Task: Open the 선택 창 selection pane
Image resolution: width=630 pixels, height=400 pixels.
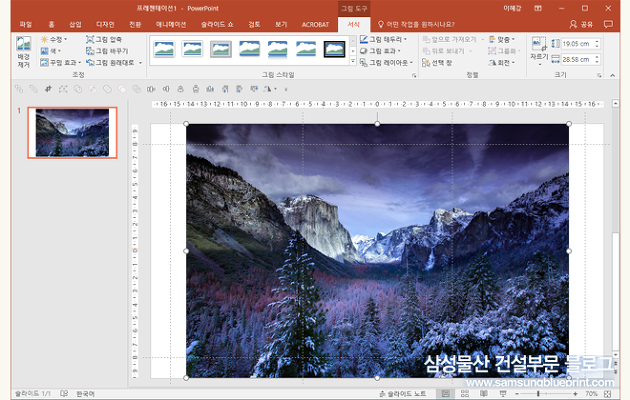Action: click(x=437, y=63)
